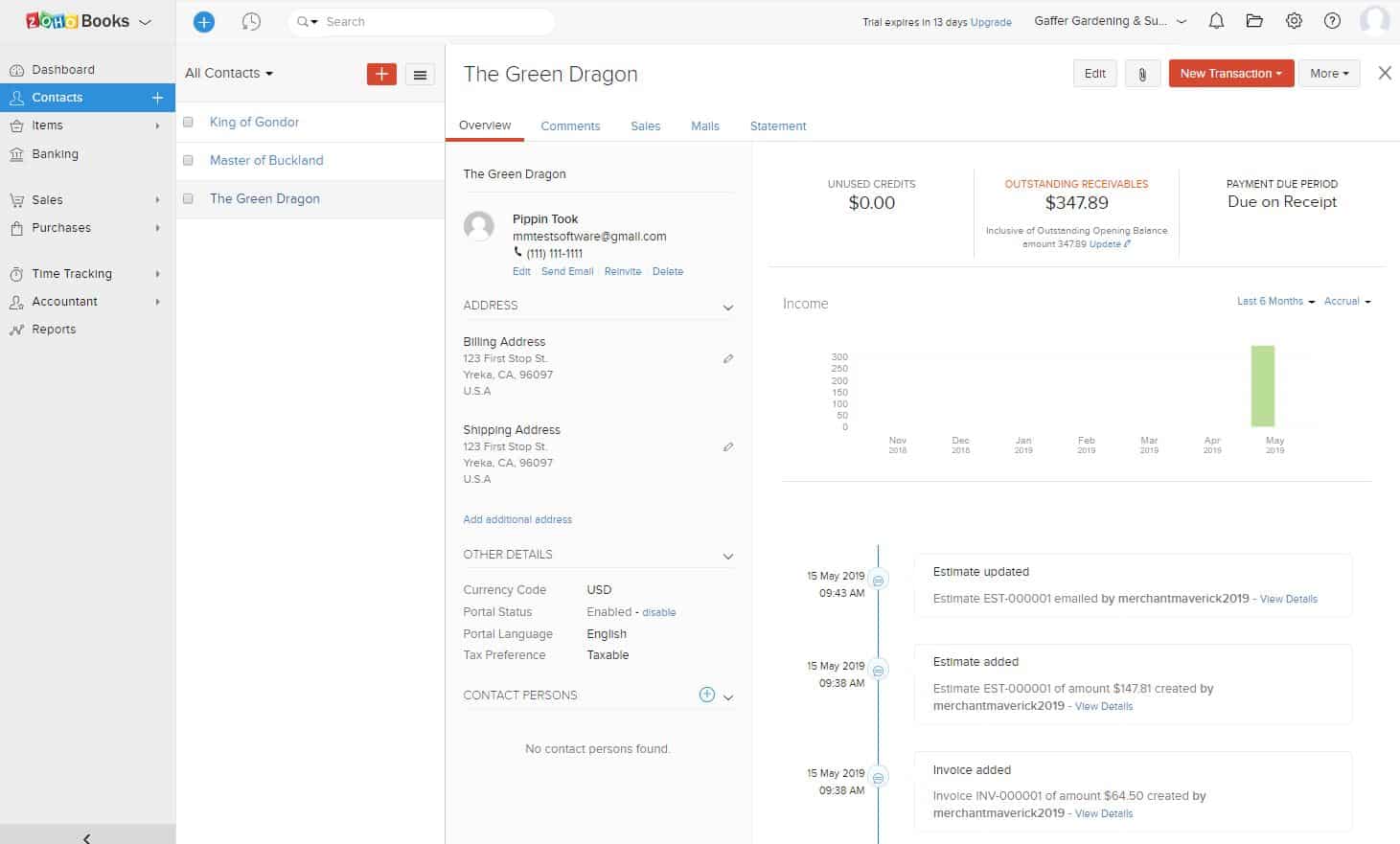Open King of Gondor contact
1400x844 pixels.
click(254, 122)
